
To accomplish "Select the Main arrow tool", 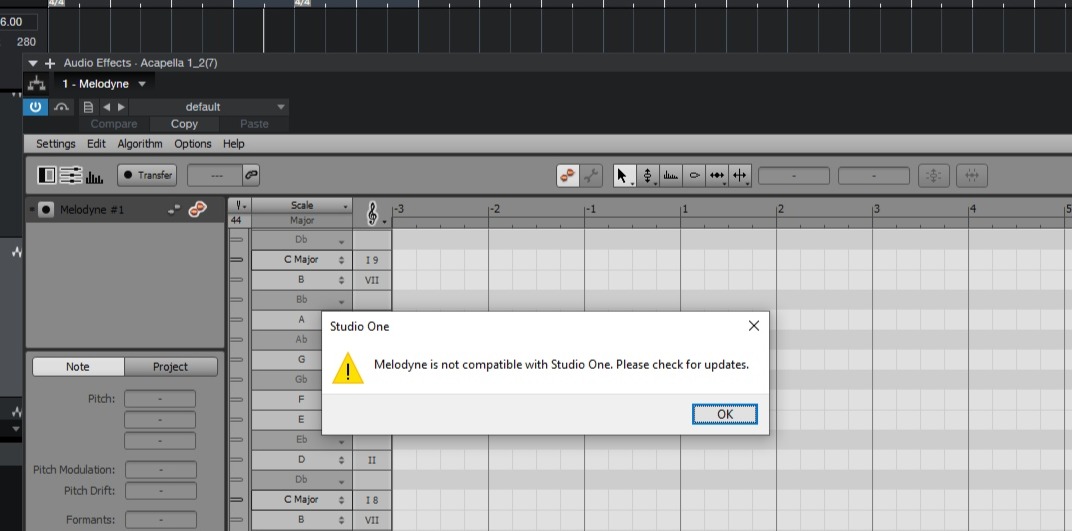I will click(624, 176).
